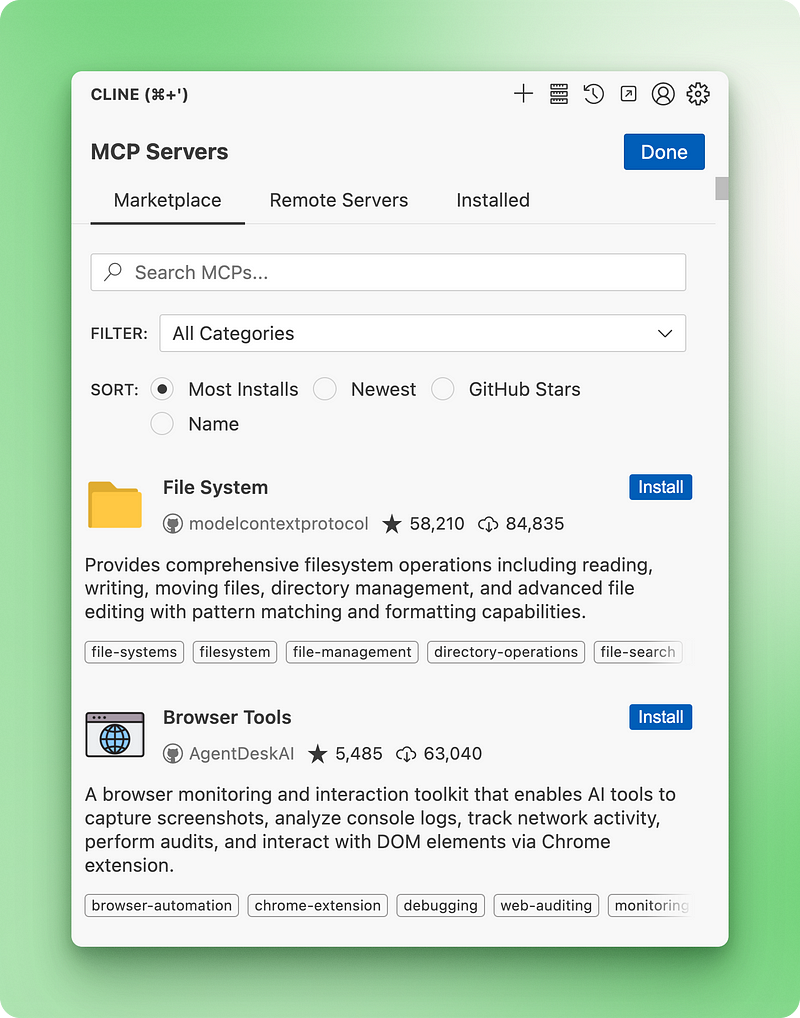
Task: Install the Browser Tools server
Action: (x=660, y=717)
